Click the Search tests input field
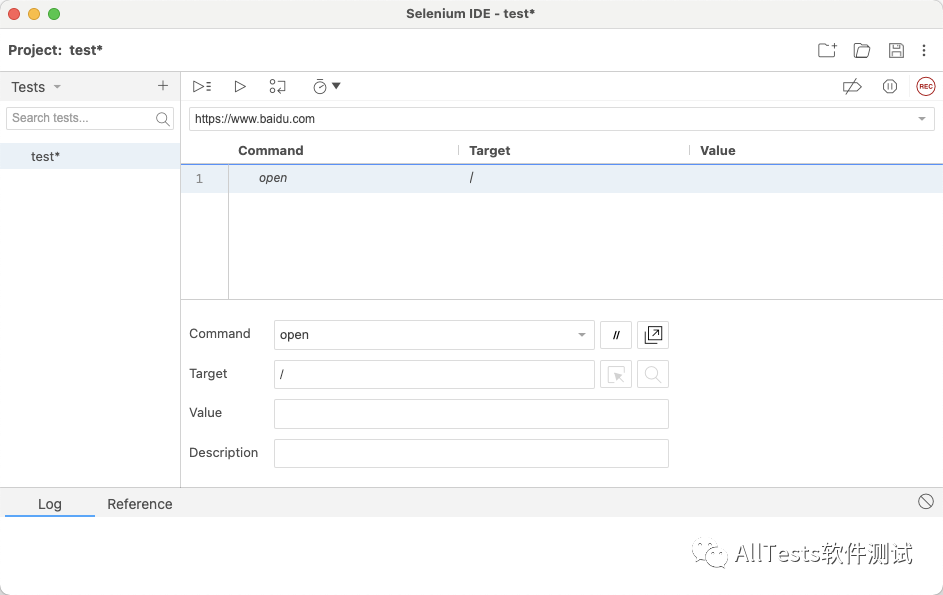943x595 pixels. 82,118
